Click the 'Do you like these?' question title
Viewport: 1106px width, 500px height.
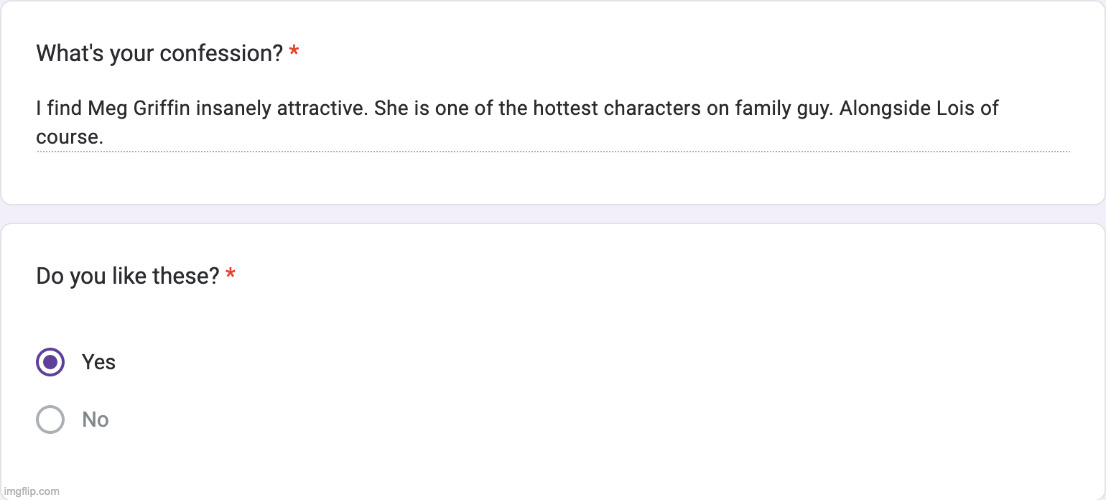[127, 276]
